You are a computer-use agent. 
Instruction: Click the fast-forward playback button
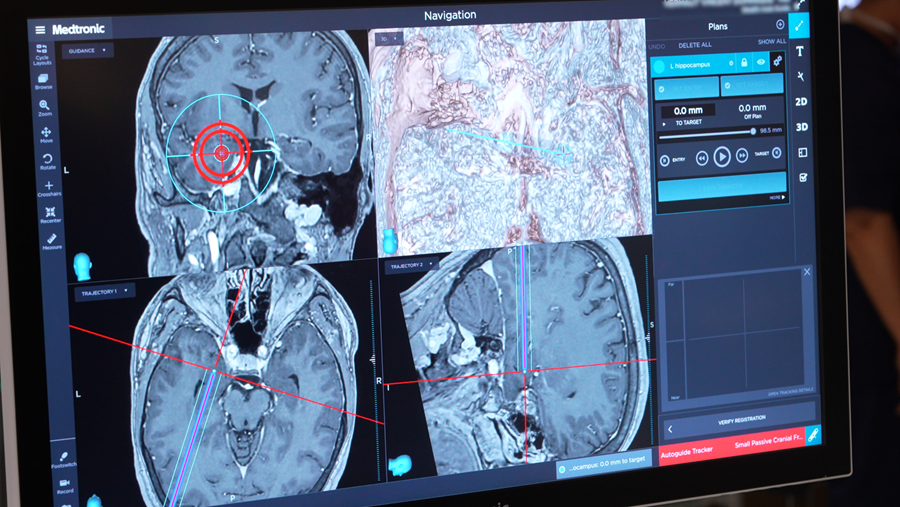(742, 155)
